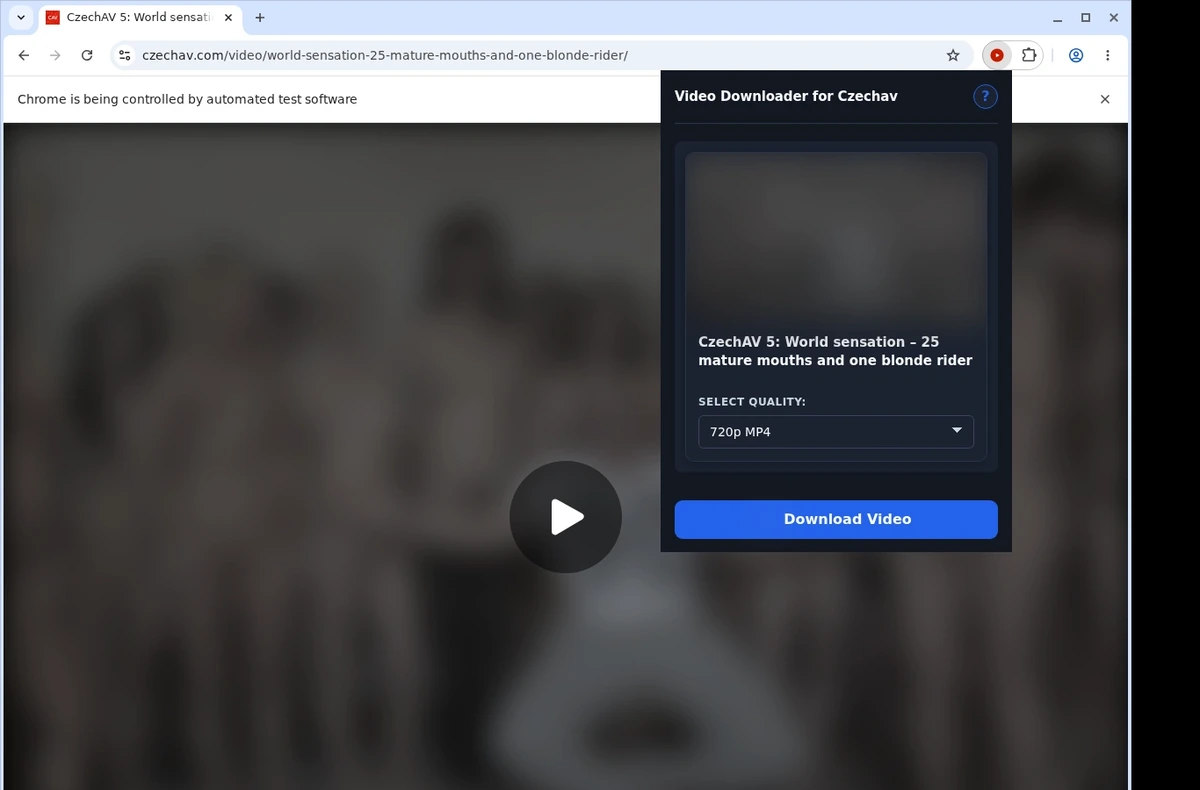Click the red Video Downloader extension icon
The width and height of the screenshot is (1200, 790).
tap(997, 56)
